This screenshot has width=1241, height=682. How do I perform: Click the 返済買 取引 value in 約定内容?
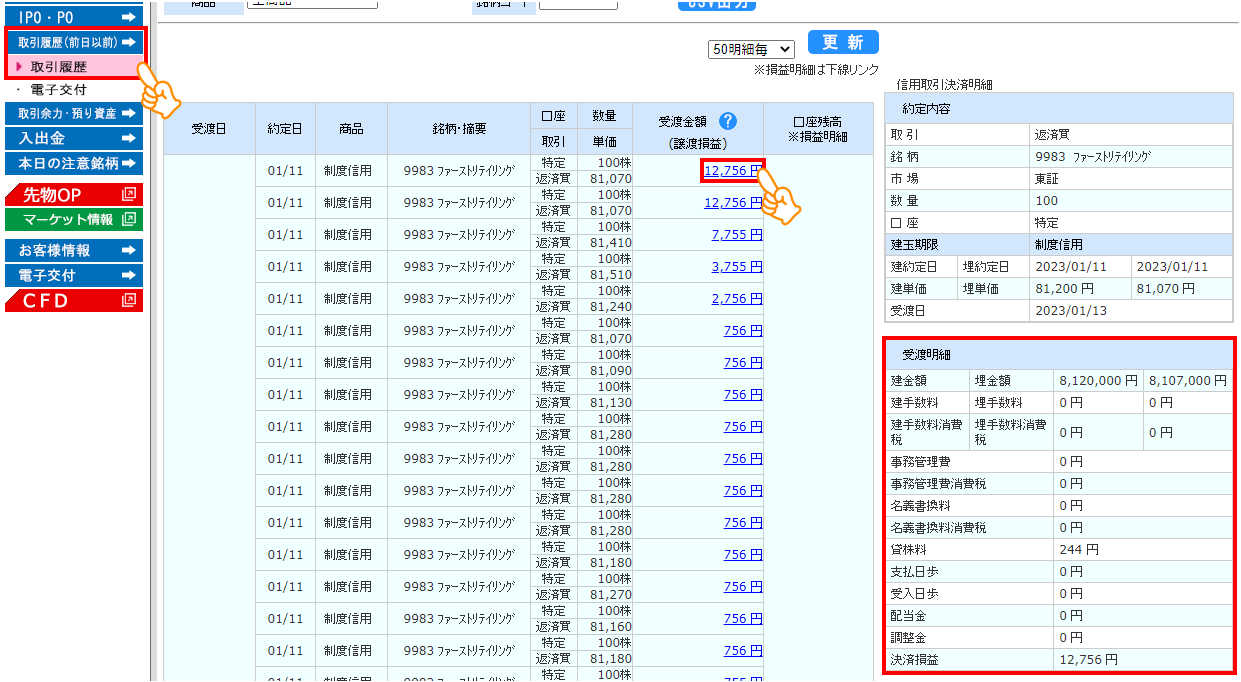tap(1053, 134)
